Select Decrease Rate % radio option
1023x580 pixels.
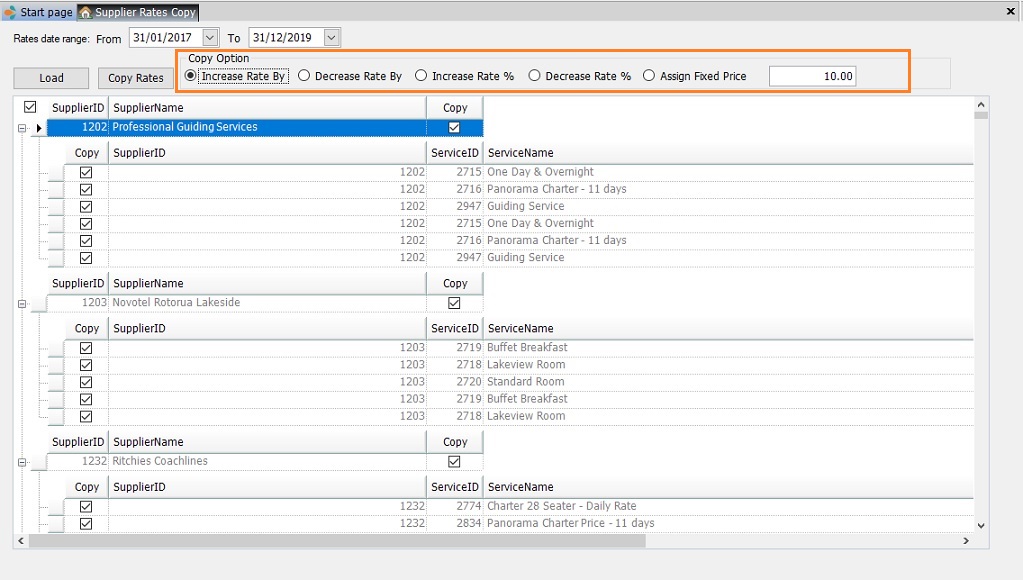coord(535,76)
